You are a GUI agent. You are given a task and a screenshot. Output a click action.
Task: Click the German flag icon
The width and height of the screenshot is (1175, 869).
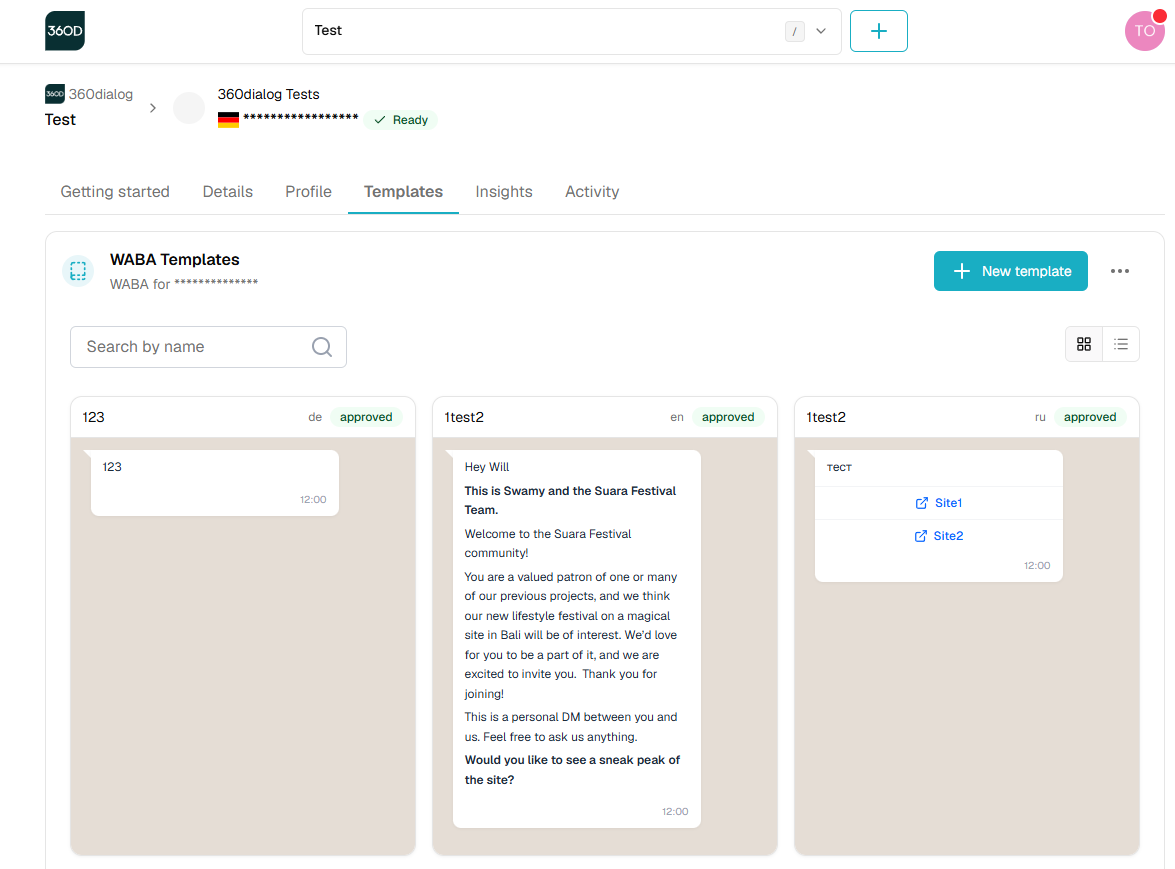tap(229, 119)
